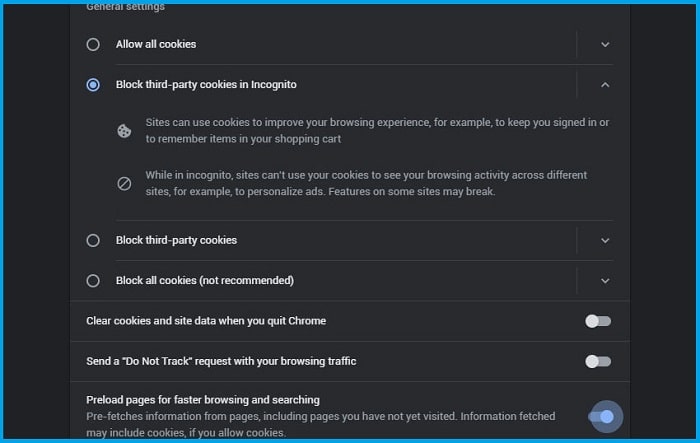
Task: Disable the Preload pages for faster browsing toggle
Action: [601, 417]
